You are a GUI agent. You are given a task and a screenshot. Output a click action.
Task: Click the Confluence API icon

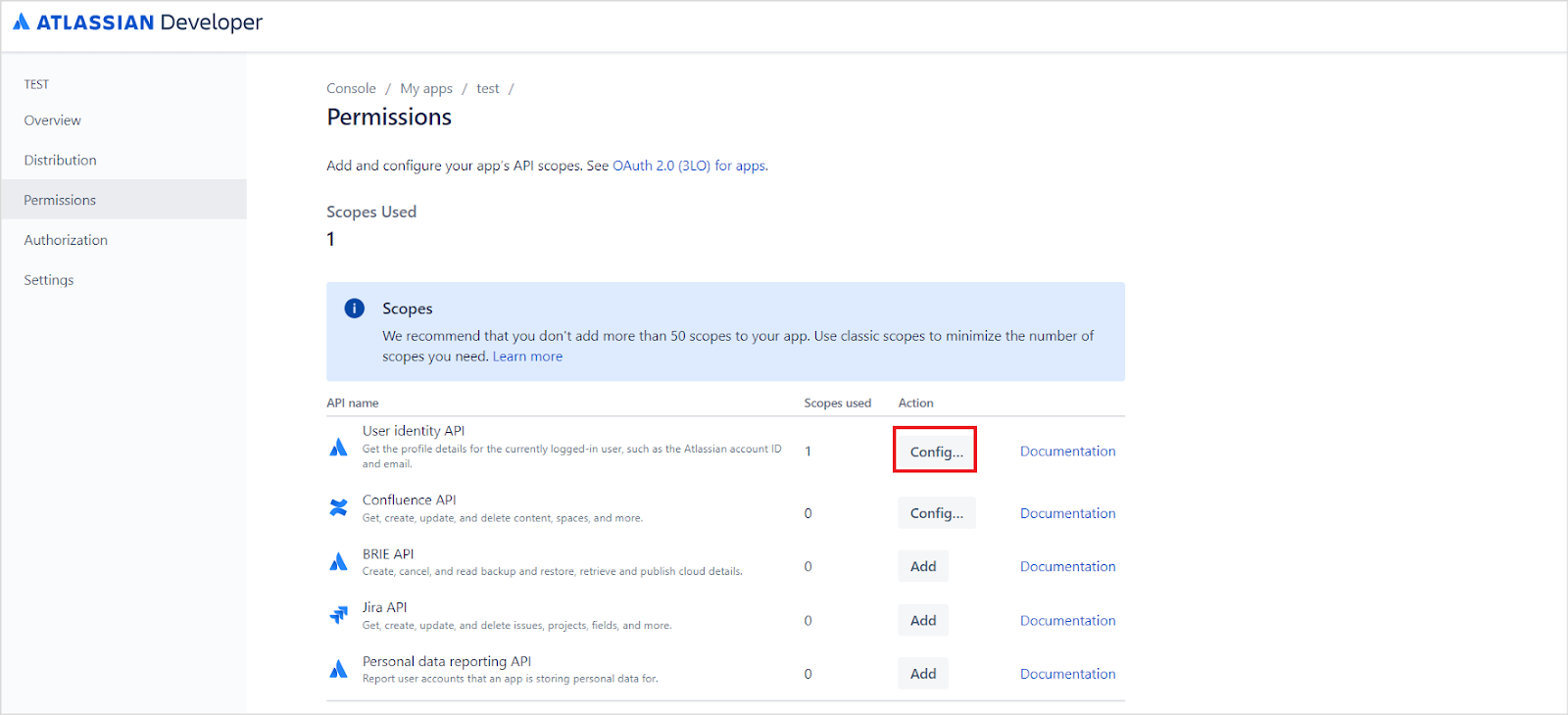[338, 507]
